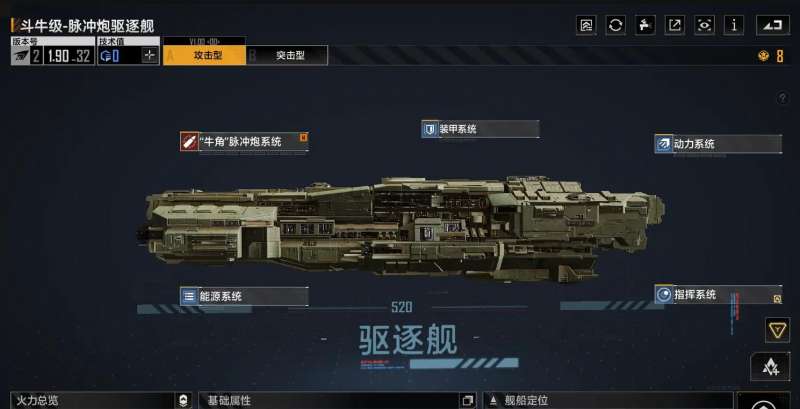Open the 能源系统 energy module

click(244, 296)
